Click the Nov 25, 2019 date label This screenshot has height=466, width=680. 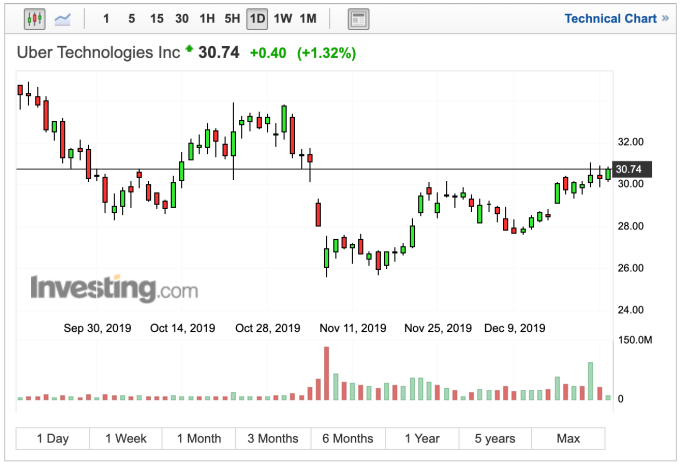click(x=438, y=328)
